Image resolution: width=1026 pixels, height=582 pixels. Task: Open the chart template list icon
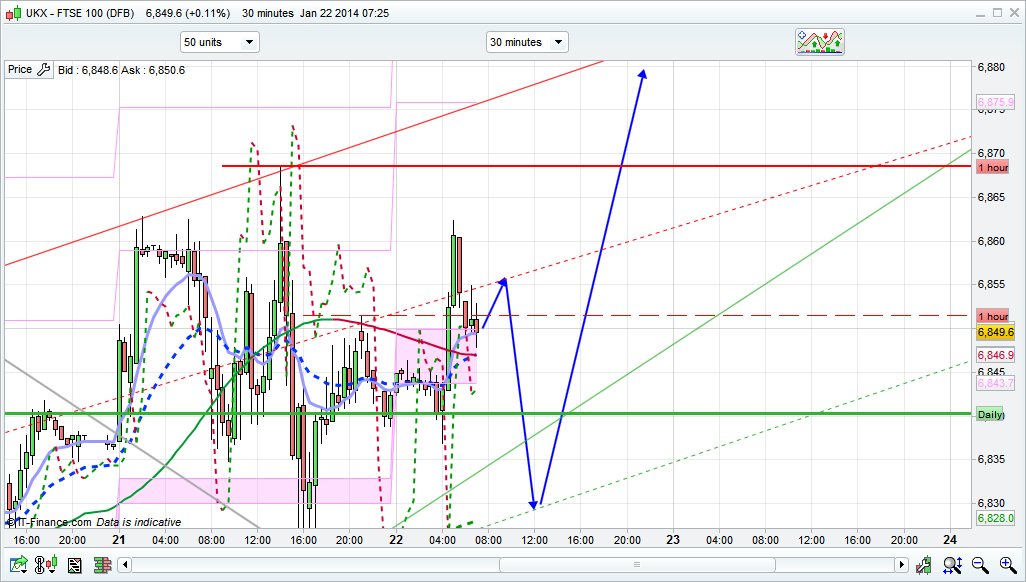(73, 566)
